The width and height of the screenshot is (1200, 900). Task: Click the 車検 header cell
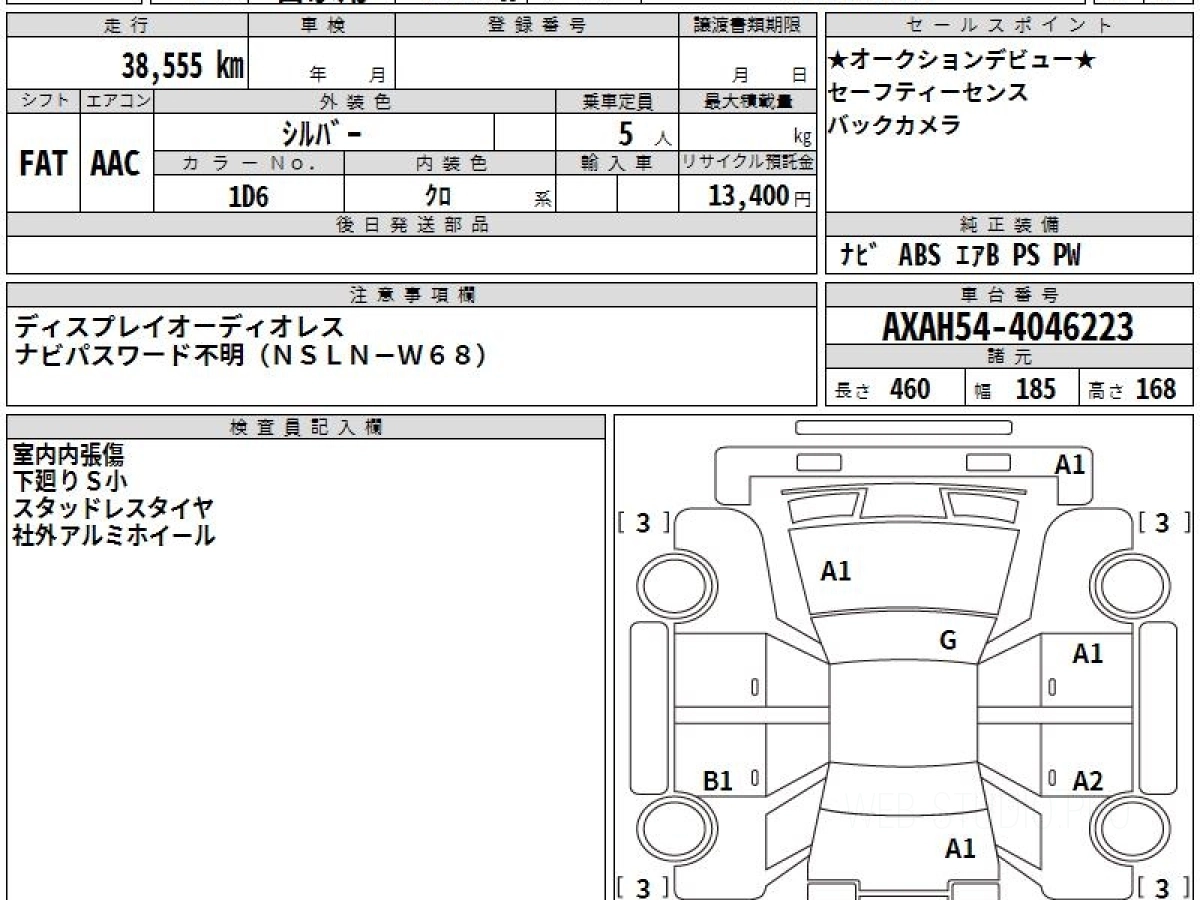322,26
